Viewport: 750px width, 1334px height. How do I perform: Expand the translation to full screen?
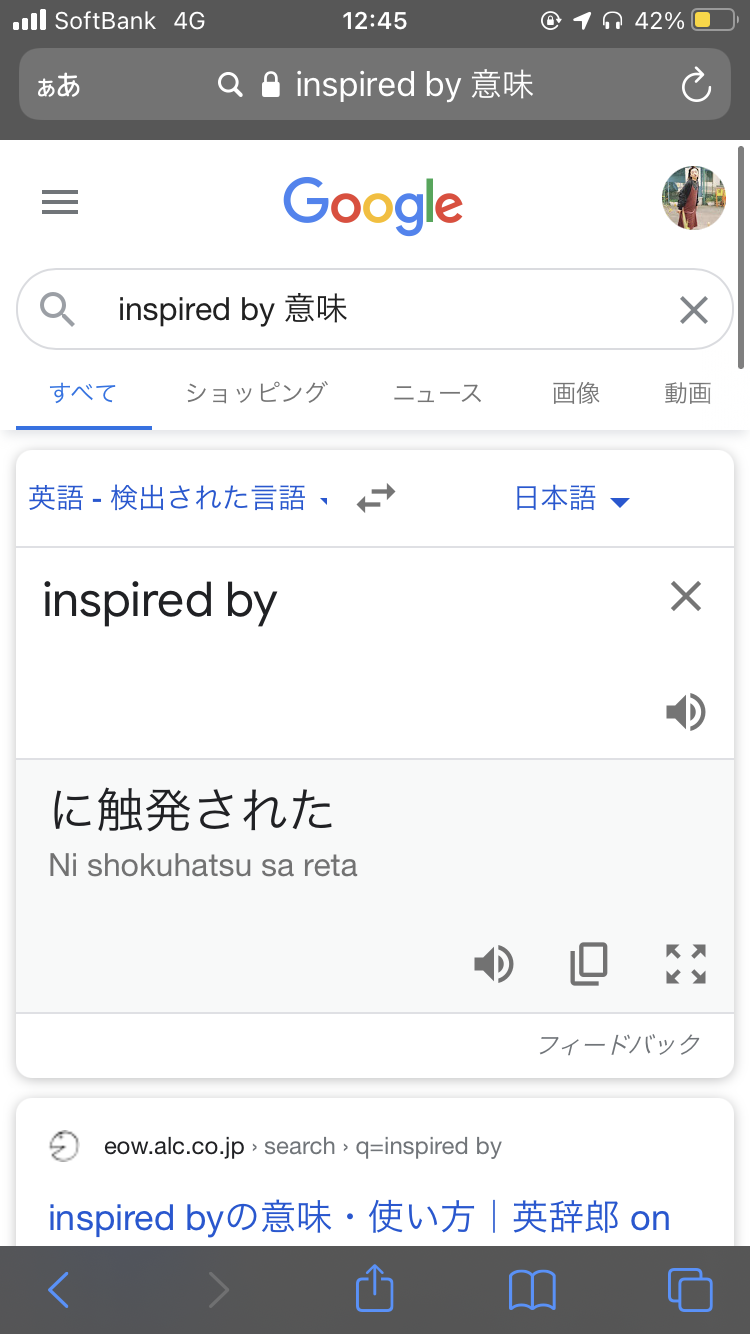pos(686,964)
